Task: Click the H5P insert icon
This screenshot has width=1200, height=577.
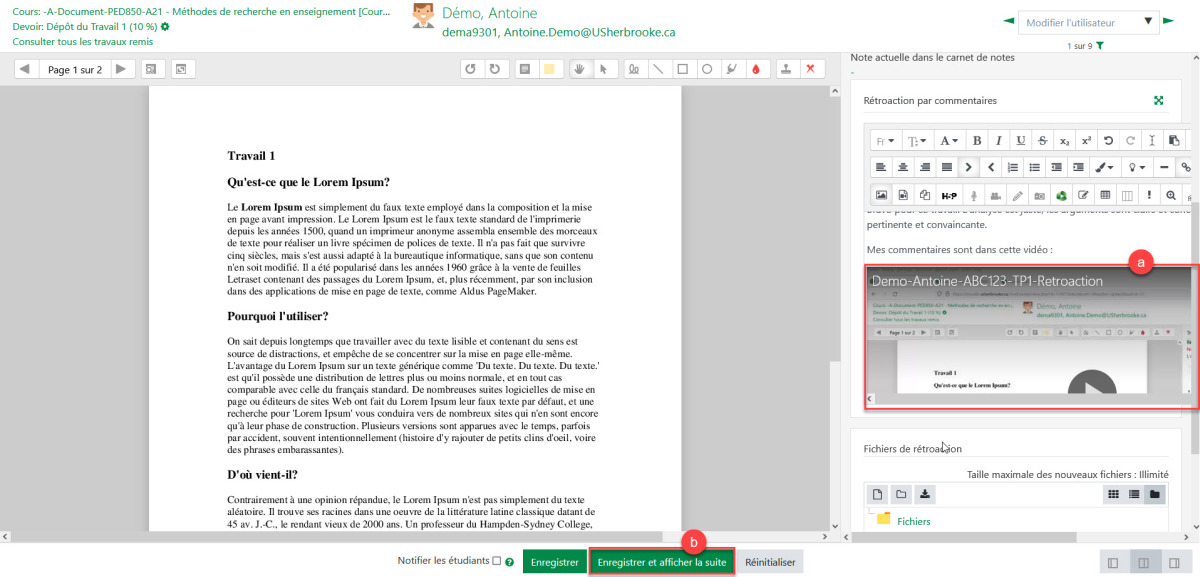Action: 949,194
